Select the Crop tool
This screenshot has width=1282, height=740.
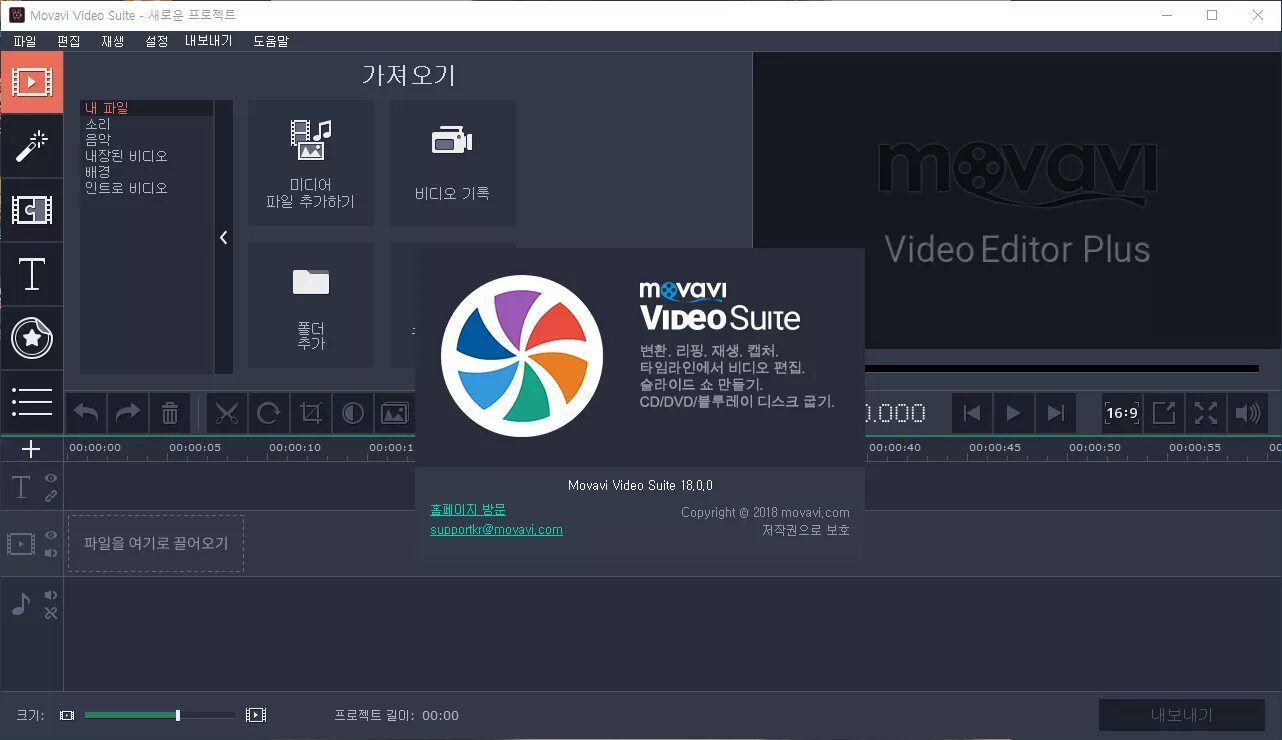(311, 413)
